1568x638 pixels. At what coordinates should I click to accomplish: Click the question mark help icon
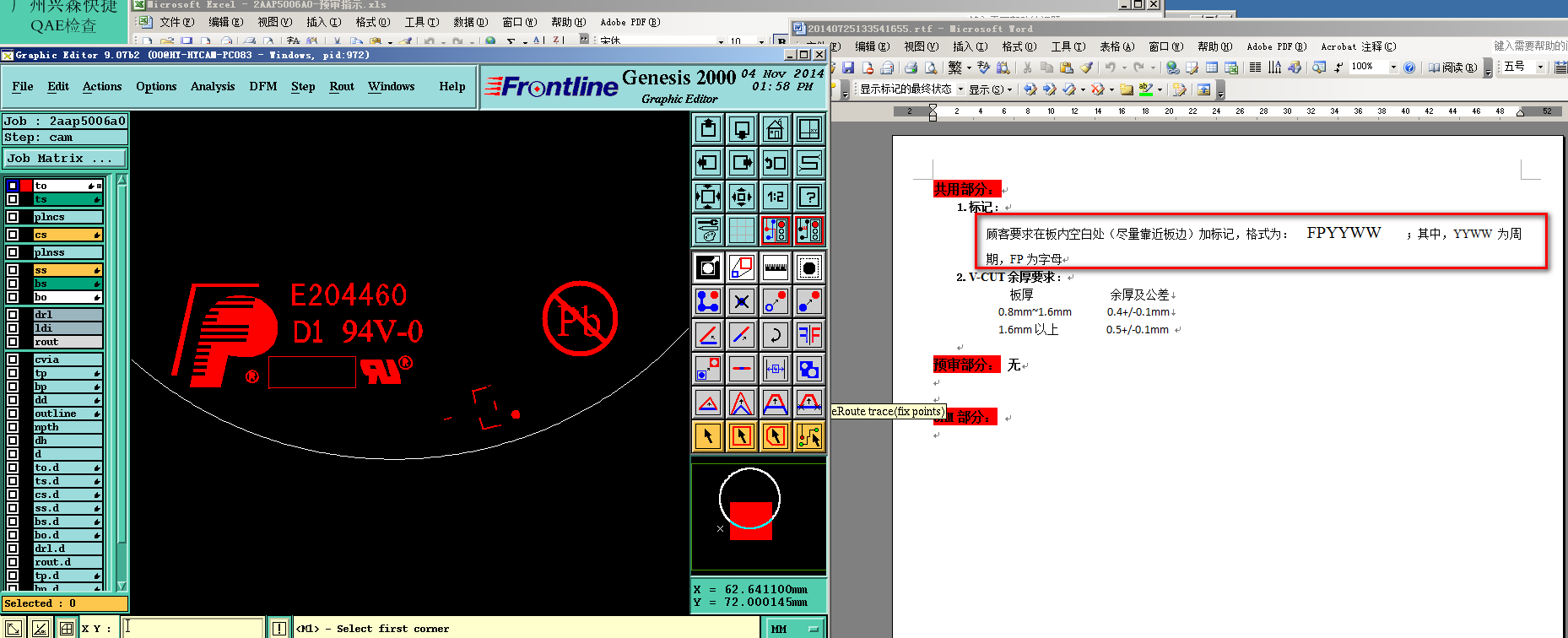coord(809,197)
